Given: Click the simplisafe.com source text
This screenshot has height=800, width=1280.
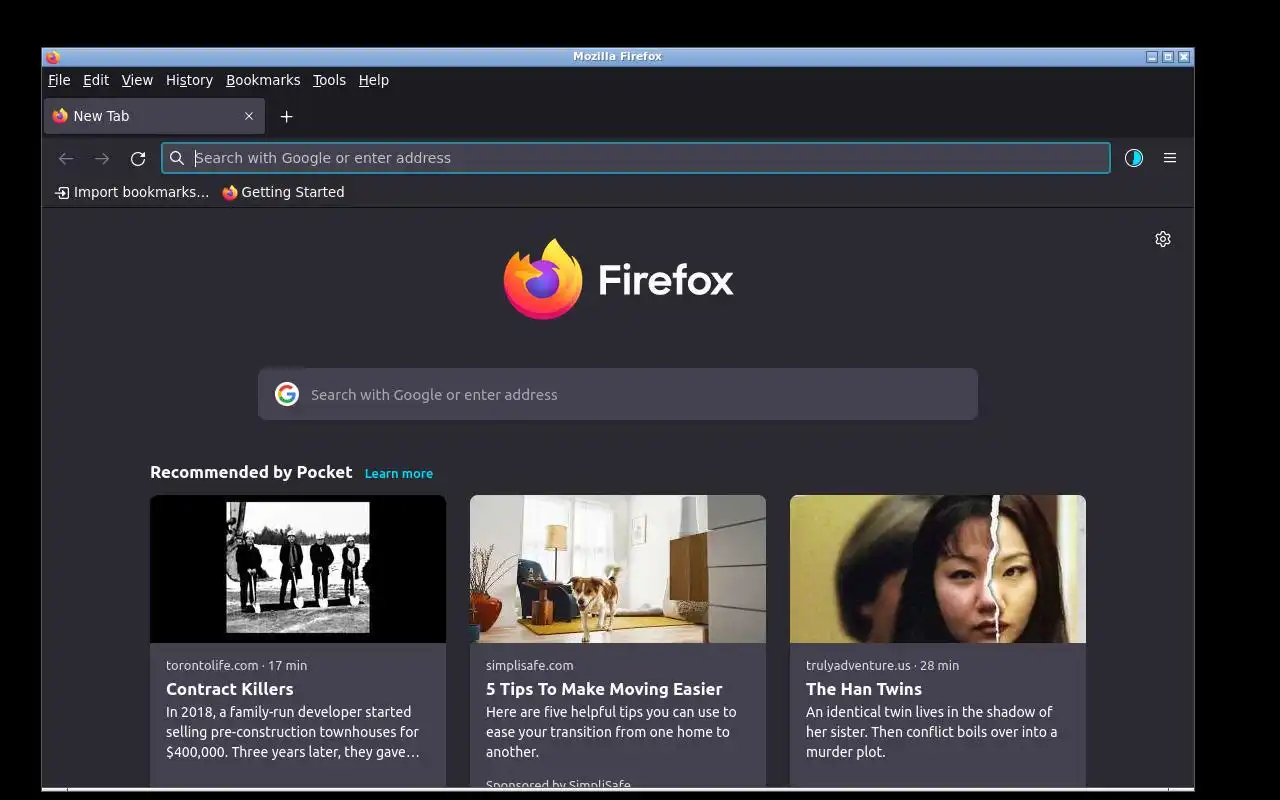Looking at the screenshot, I should pos(530,665).
